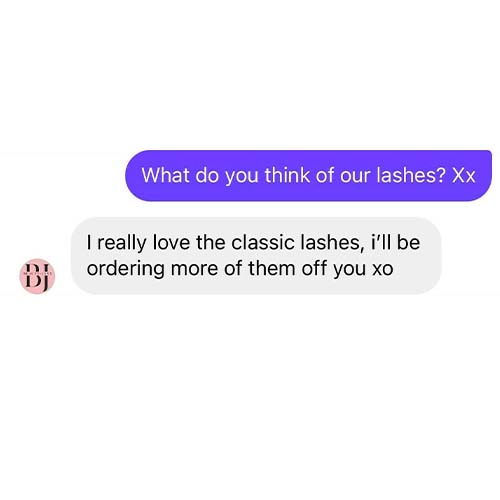Click the word "classic" in the reply
Screen dimensions: 500x500
point(263,242)
